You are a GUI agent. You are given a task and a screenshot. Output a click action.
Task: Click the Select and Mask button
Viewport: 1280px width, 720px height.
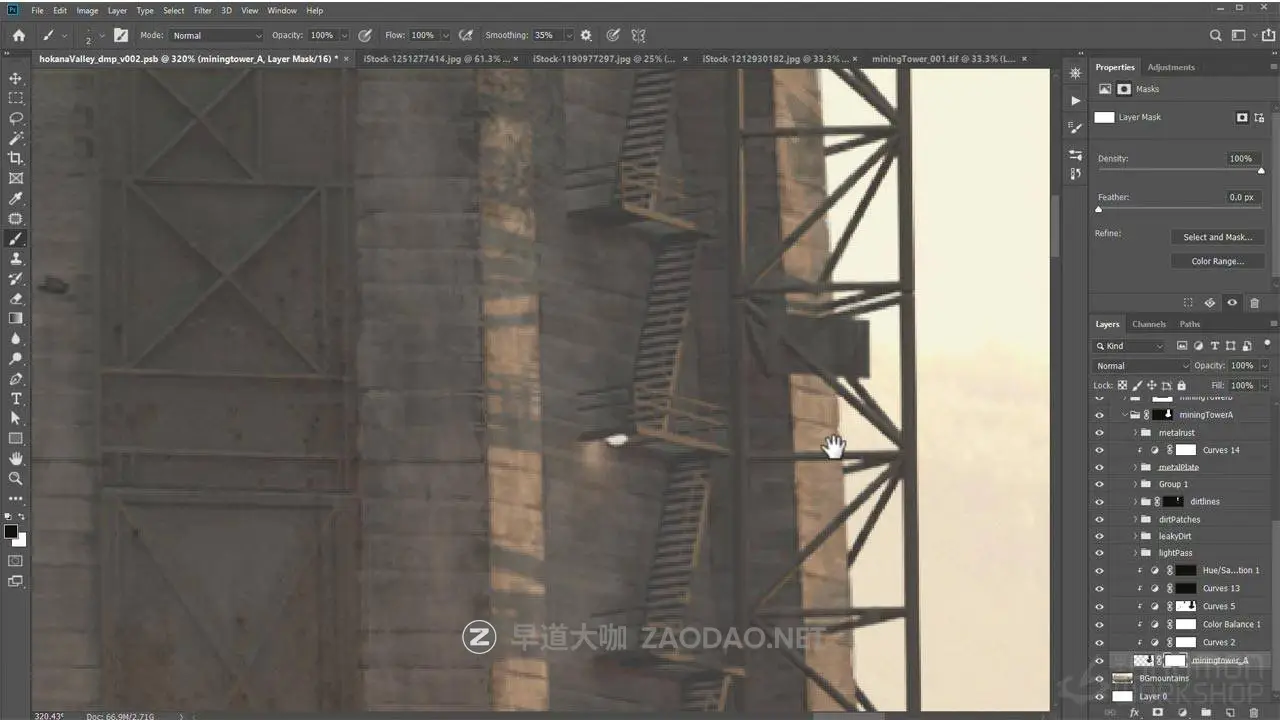(1217, 237)
